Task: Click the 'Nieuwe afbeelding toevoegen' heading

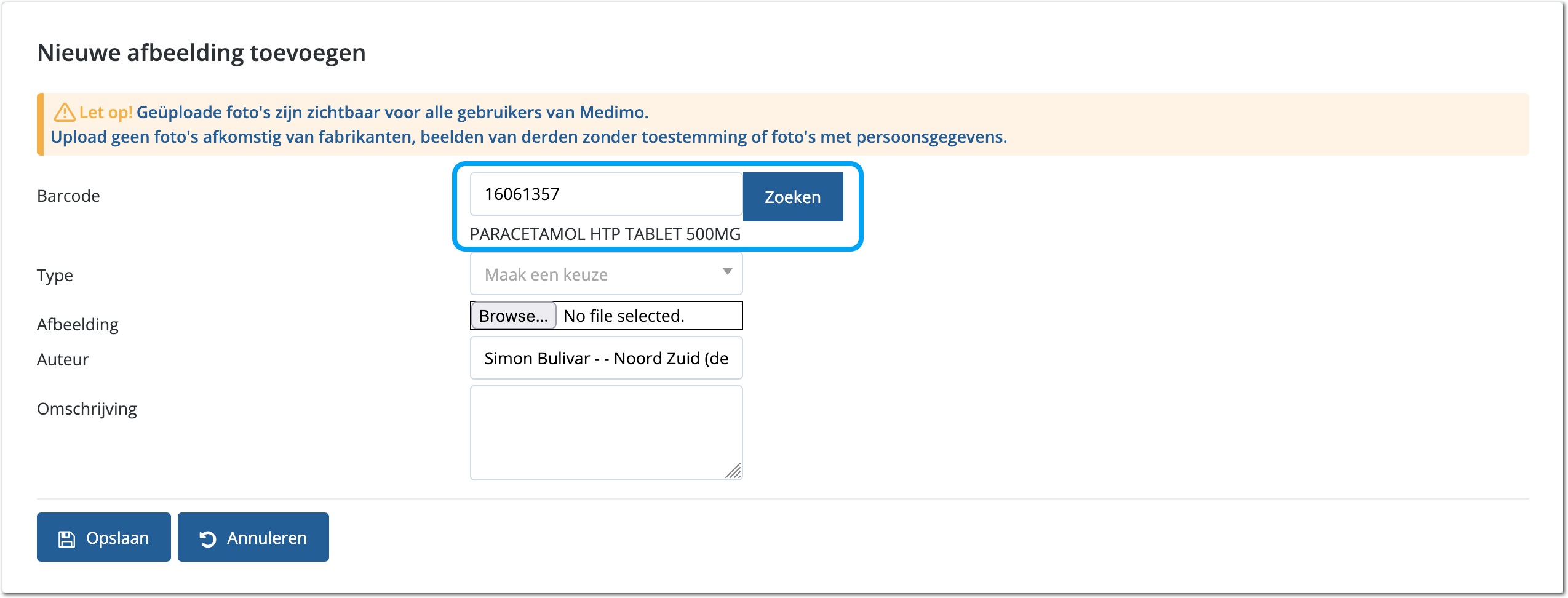Action: click(x=201, y=53)
